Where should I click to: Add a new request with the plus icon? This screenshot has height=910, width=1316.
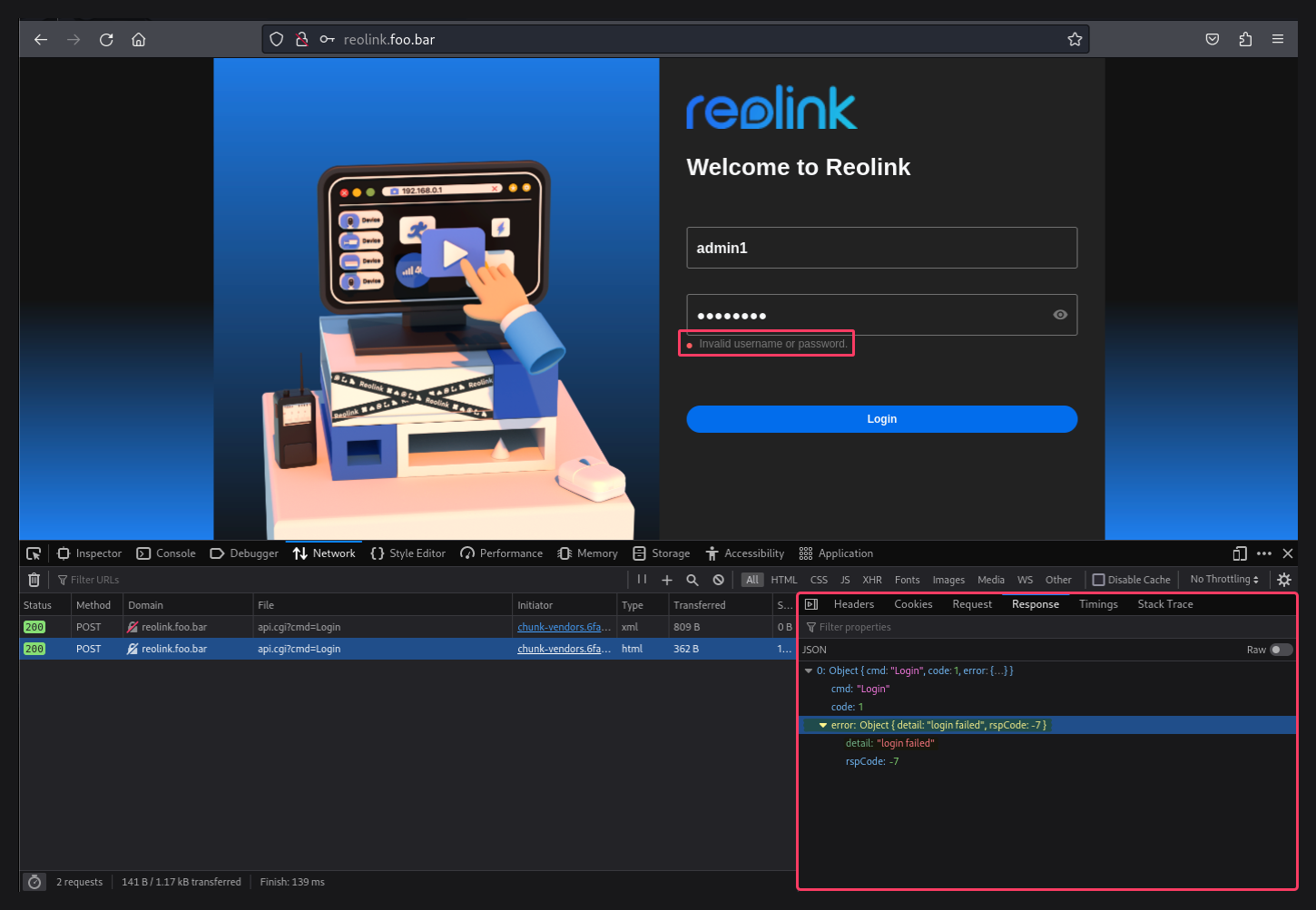pyautogui.click(x=667, y=580)
